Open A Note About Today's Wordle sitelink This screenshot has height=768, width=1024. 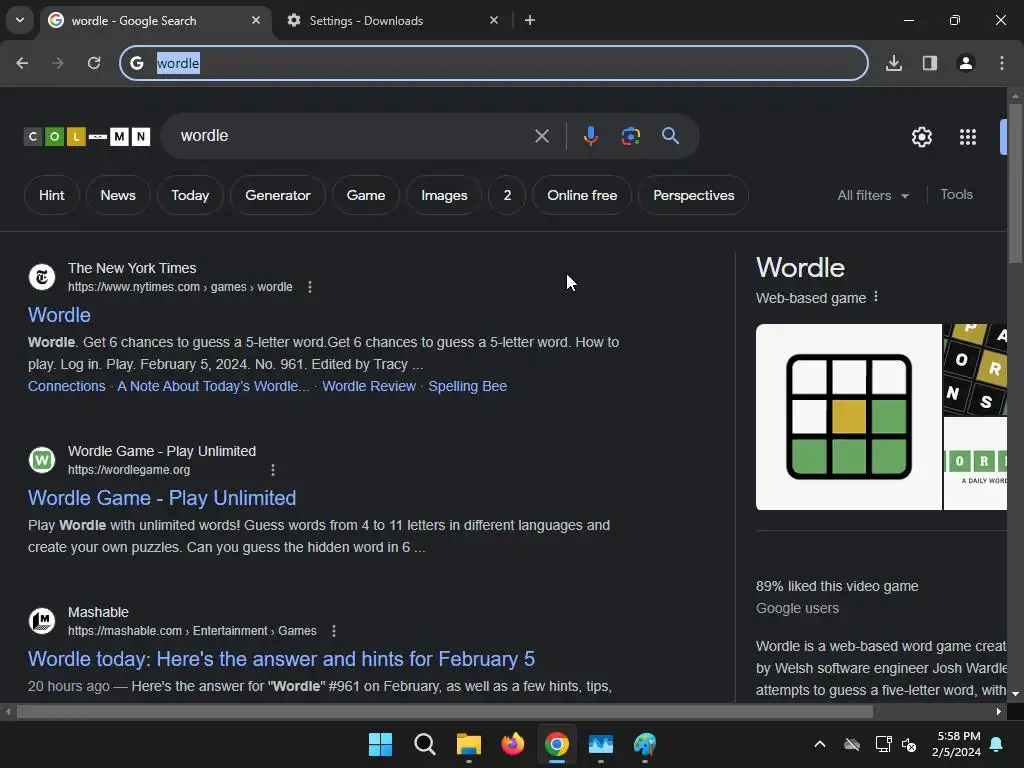[x=213, y=386]
